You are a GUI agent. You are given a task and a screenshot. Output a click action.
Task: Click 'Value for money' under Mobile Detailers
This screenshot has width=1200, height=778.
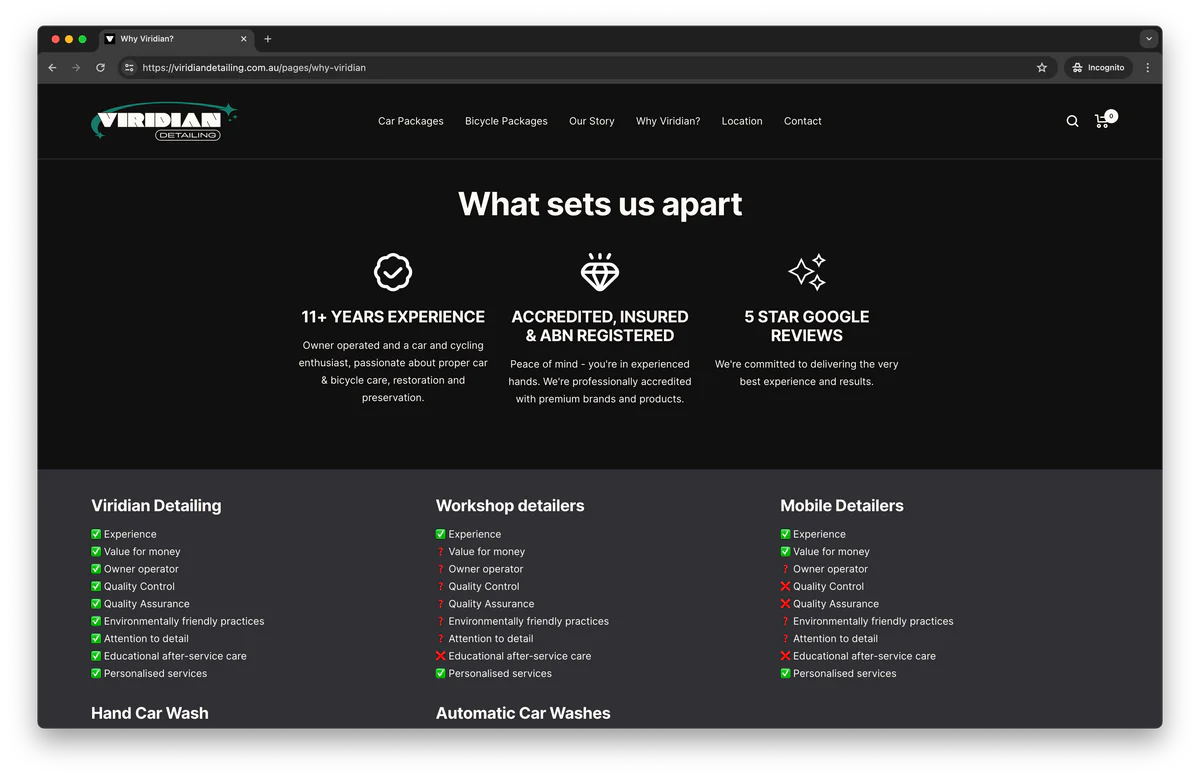click(x=832, y=552)
